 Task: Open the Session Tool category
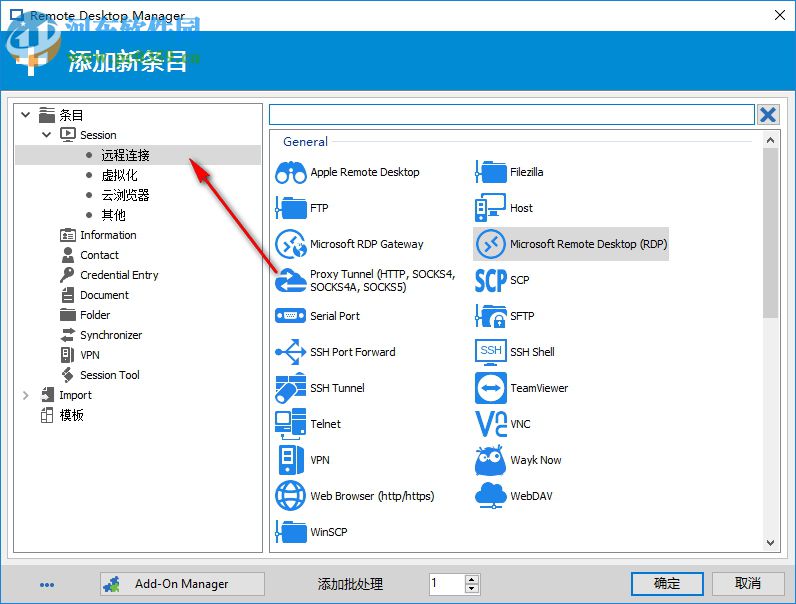point(110,375)
